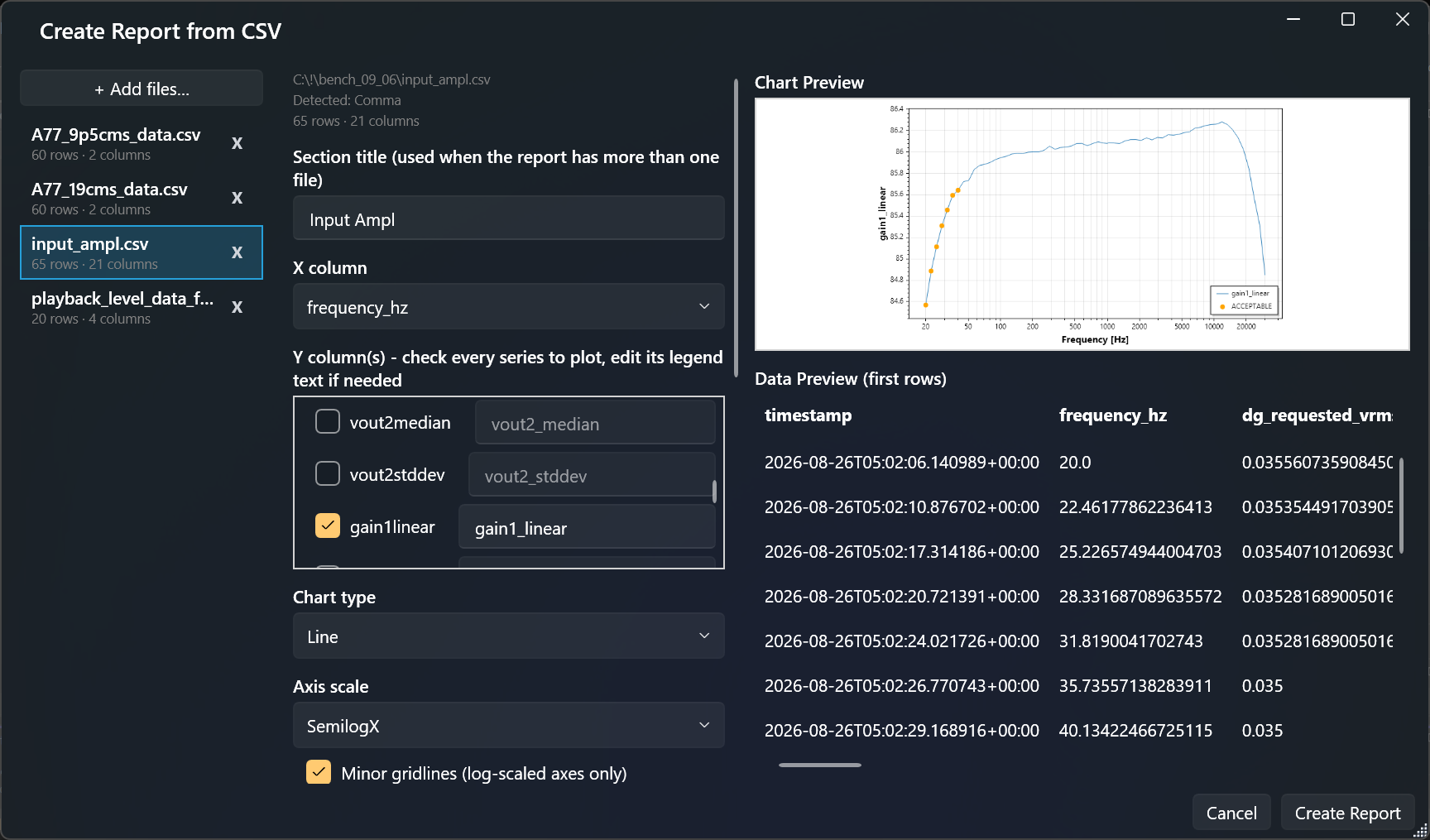Uncheck the gain1linear series checkbox
The height and width of the screenshot is (840, 1430).
tap(328, 526)
